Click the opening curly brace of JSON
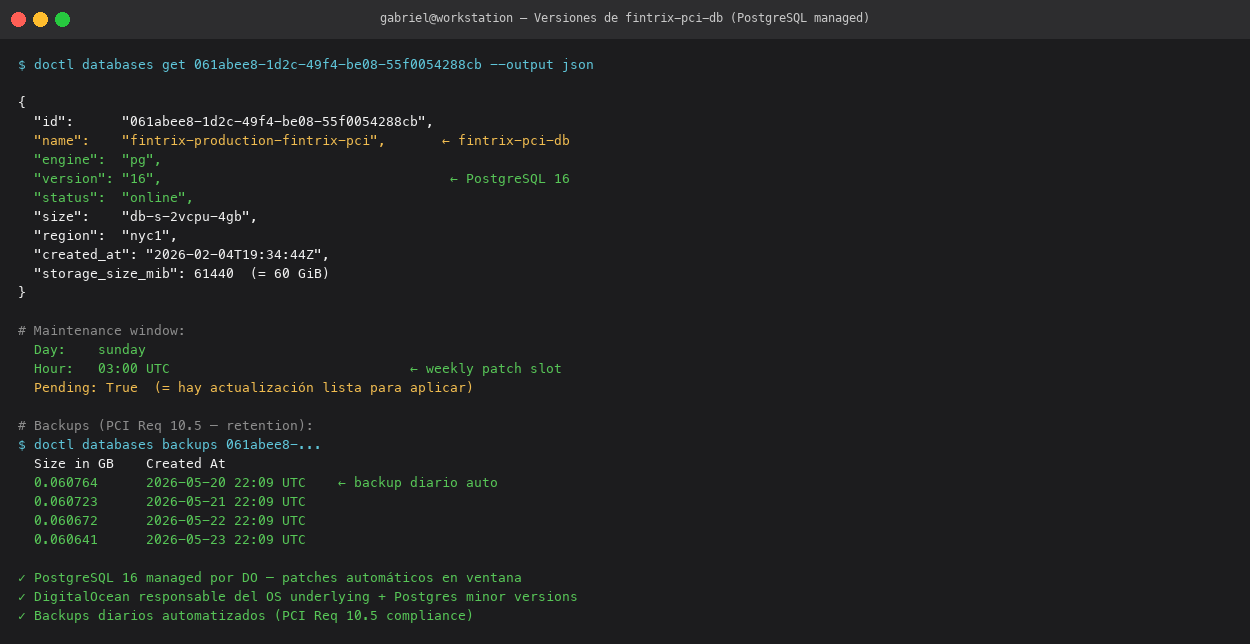 click(22, 102)
